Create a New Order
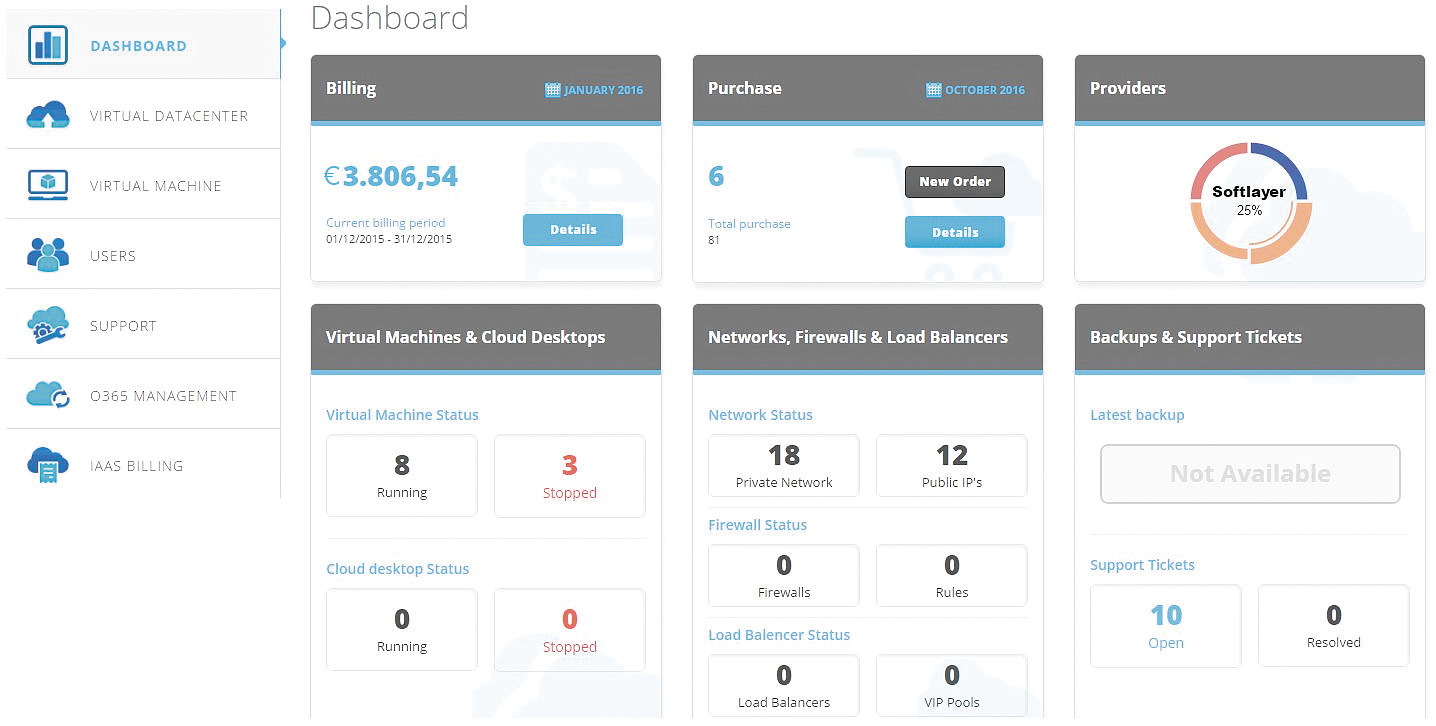This screenshot has width=1436, height=726. click(955, 182)
